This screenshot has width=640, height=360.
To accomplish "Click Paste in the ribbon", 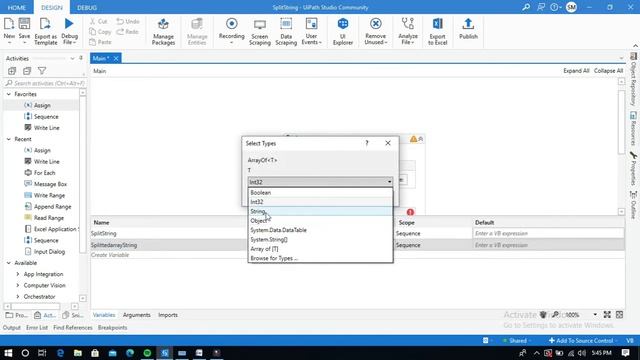I will (100, 42).
